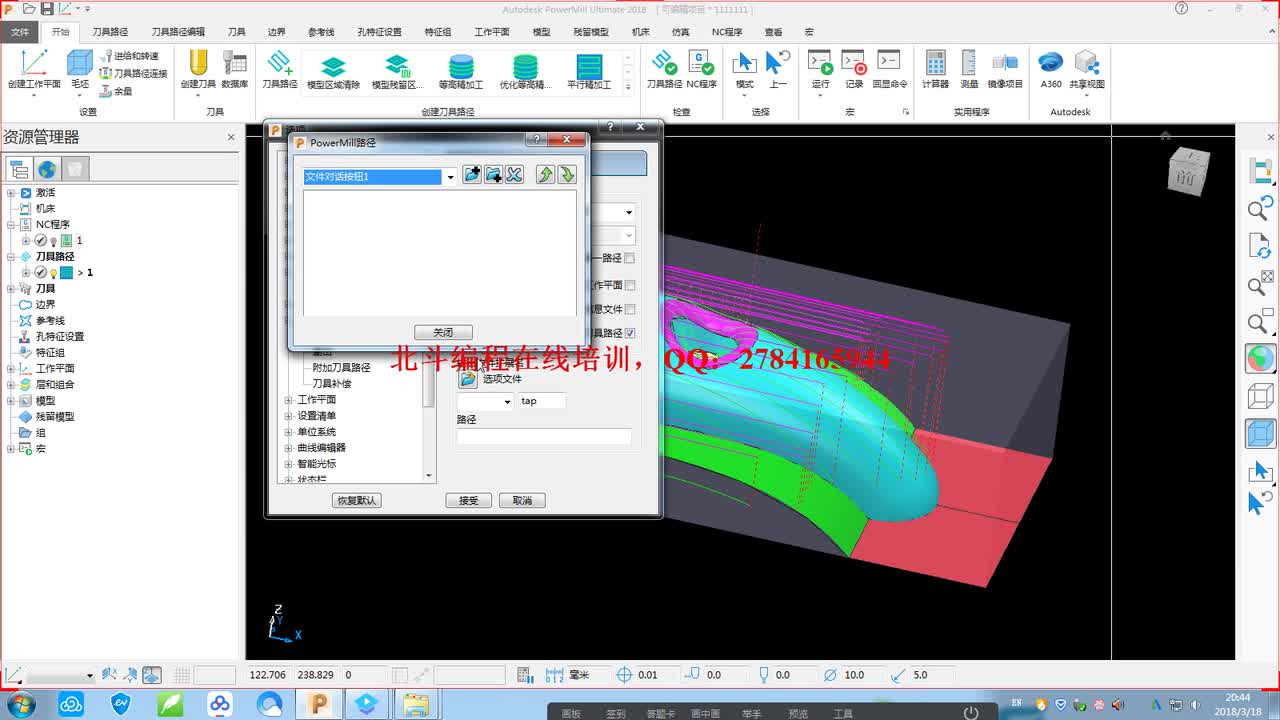Screen dimensions: 1280x720
Task: Expand the 曲线编辑器 node in options tree
Action: point(289,448)
